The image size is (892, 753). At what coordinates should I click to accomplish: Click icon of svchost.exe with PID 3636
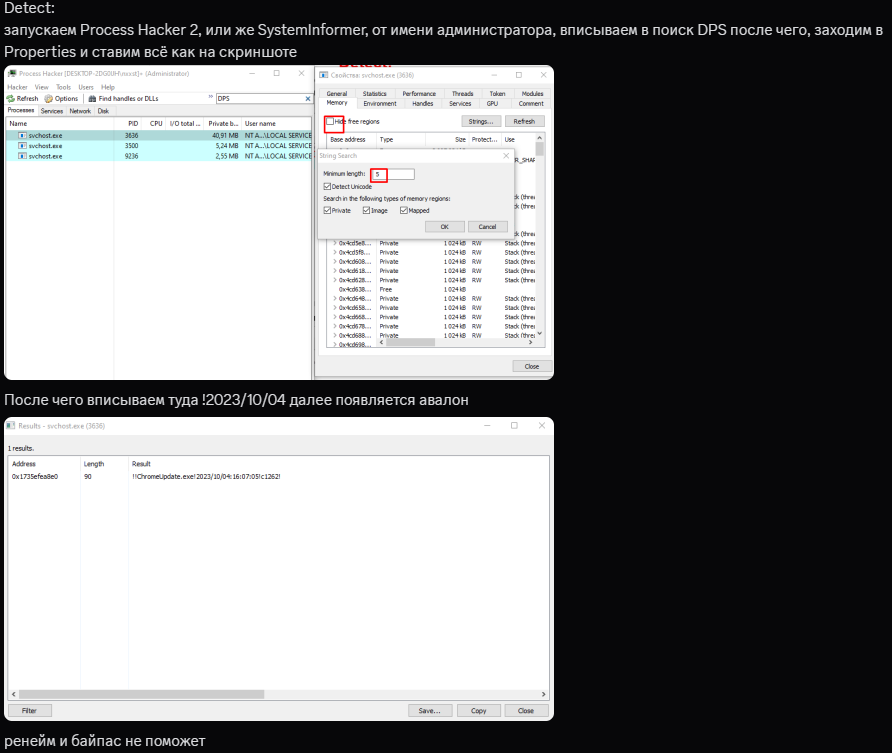coord(22,135)
